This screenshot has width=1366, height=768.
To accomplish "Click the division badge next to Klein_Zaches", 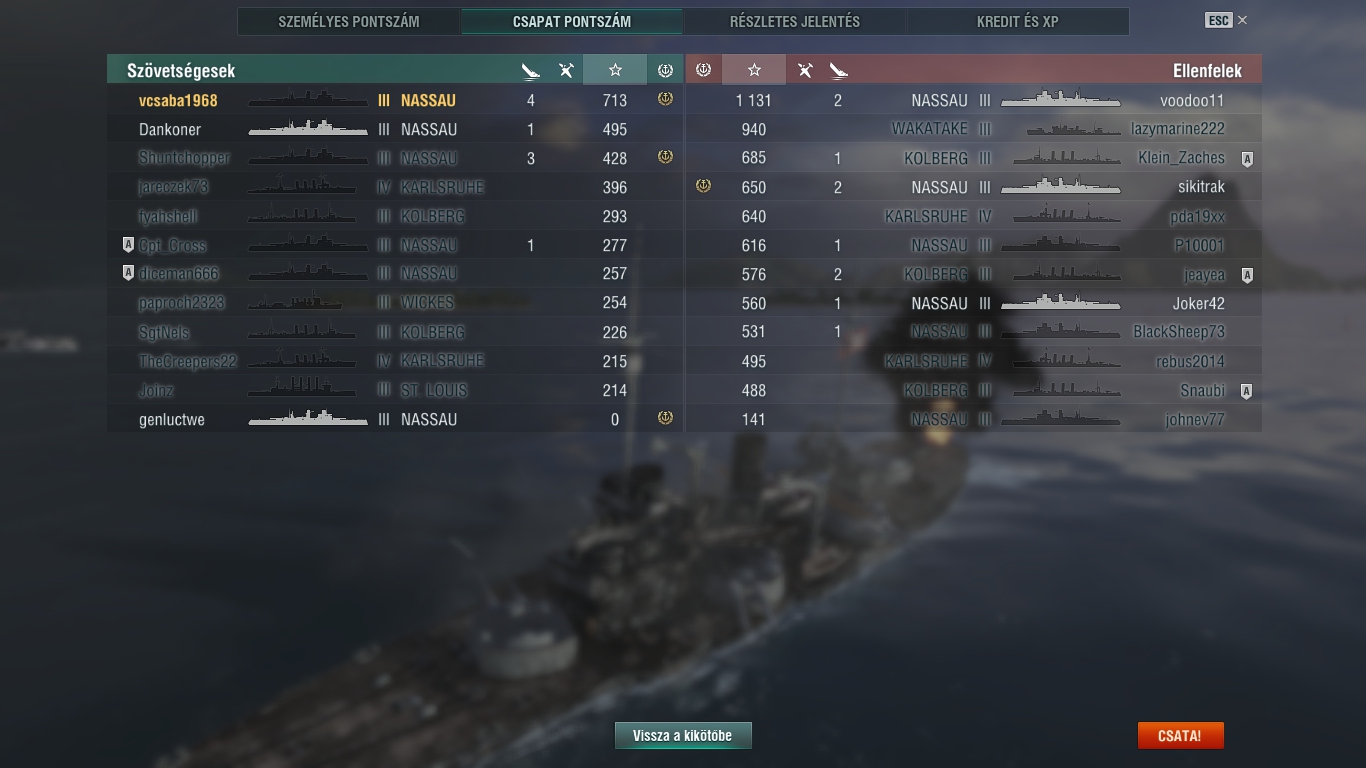I will (1247, 159).
